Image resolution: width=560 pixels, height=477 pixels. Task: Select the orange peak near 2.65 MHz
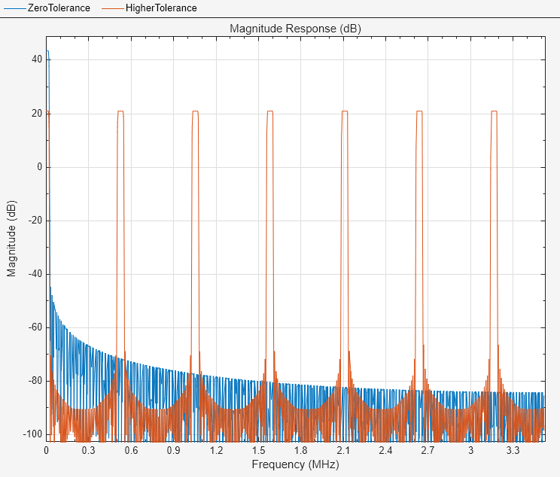point(419,111)
